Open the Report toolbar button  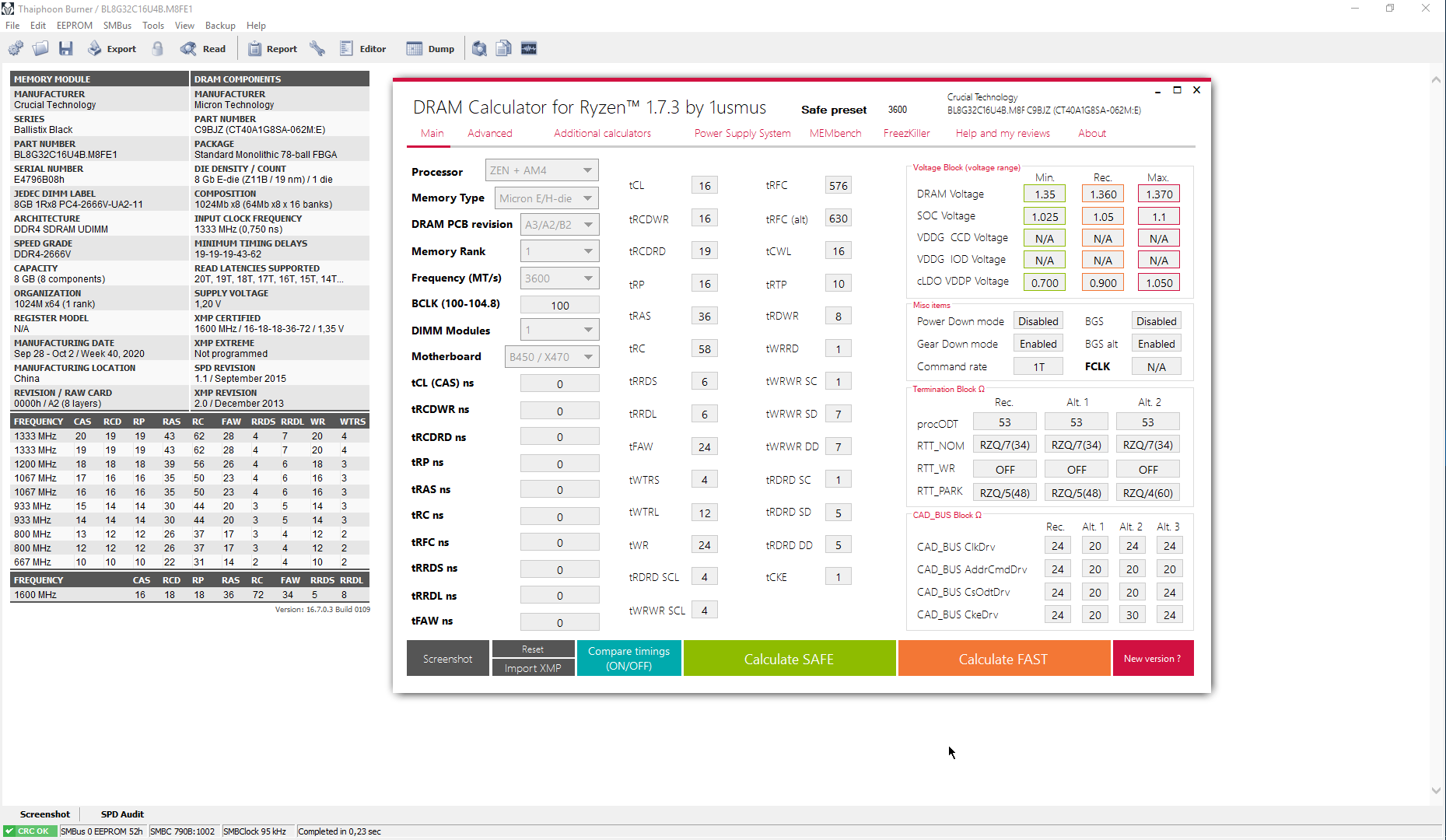click(x=272, y=48)
